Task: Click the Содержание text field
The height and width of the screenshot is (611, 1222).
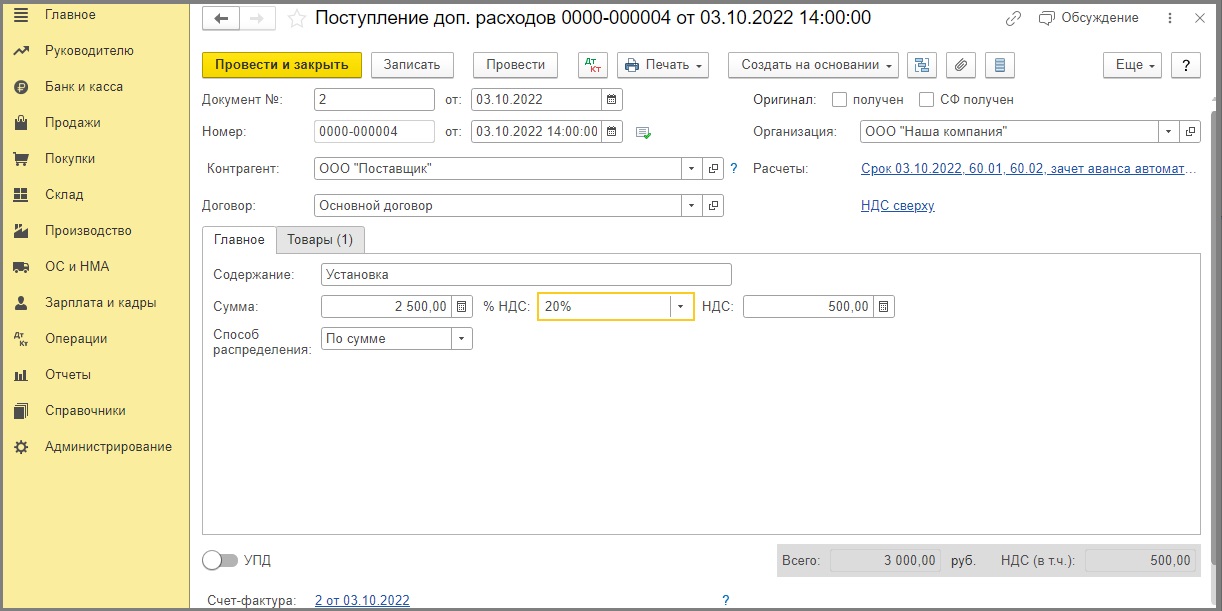Action: [526, 274]
